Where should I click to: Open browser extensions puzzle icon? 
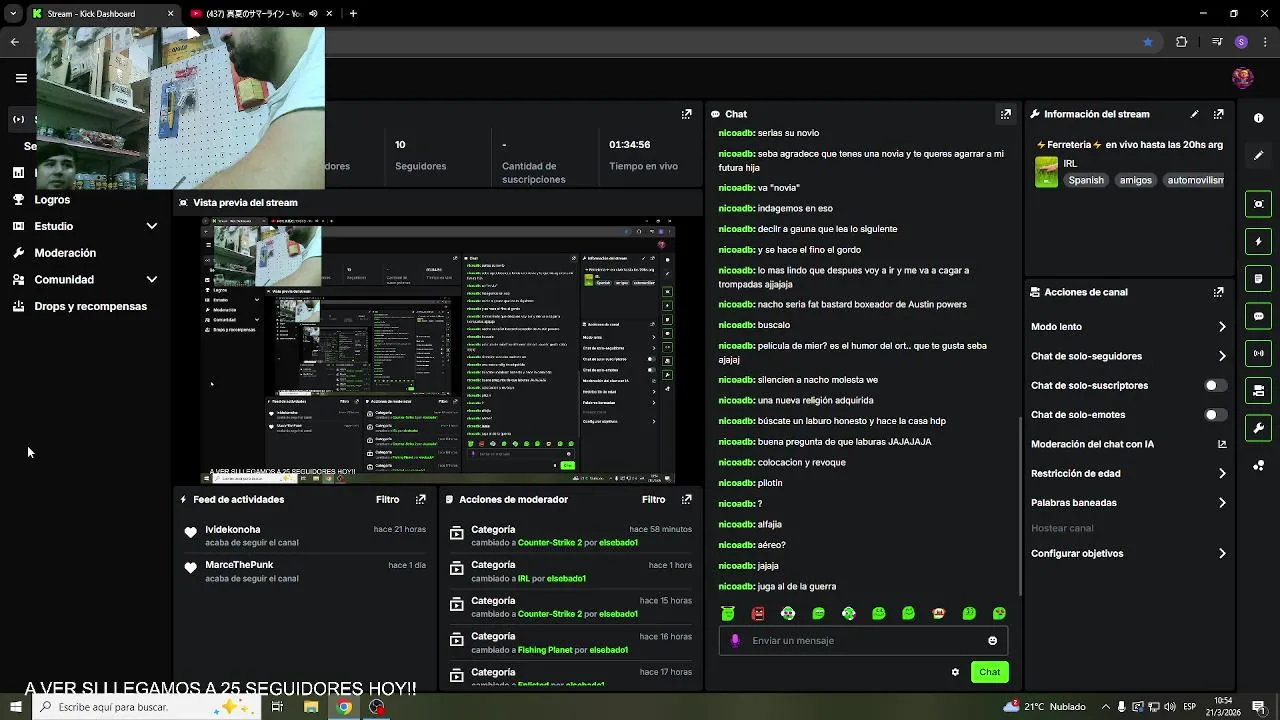click(x=1181, y=42)
